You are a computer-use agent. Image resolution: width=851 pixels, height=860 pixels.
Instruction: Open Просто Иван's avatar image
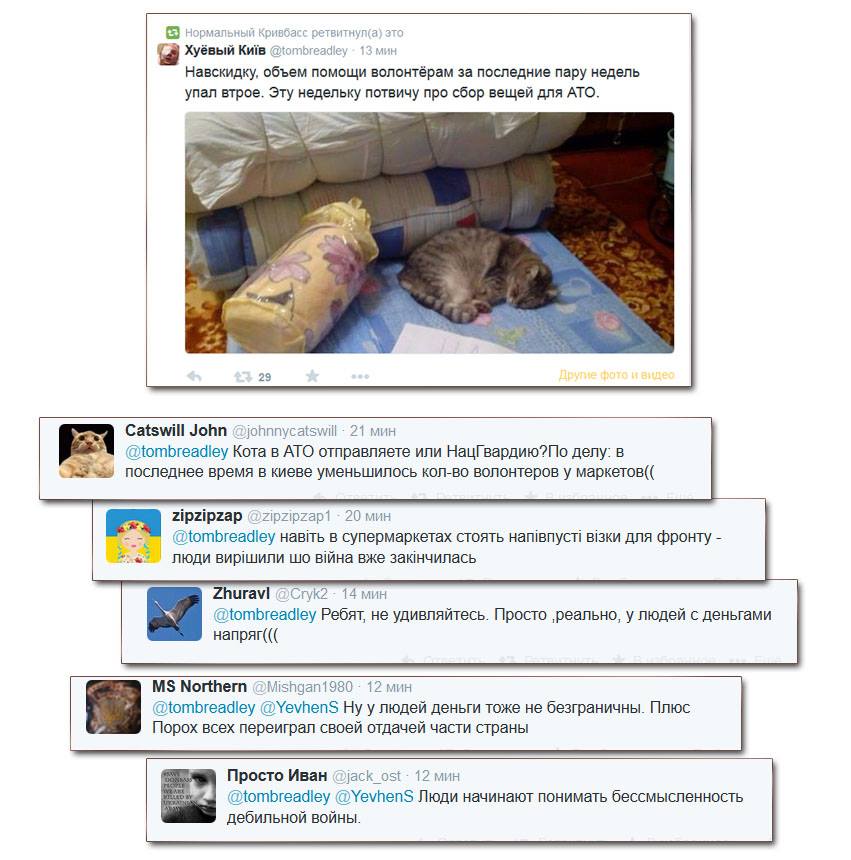click(188, 796)
